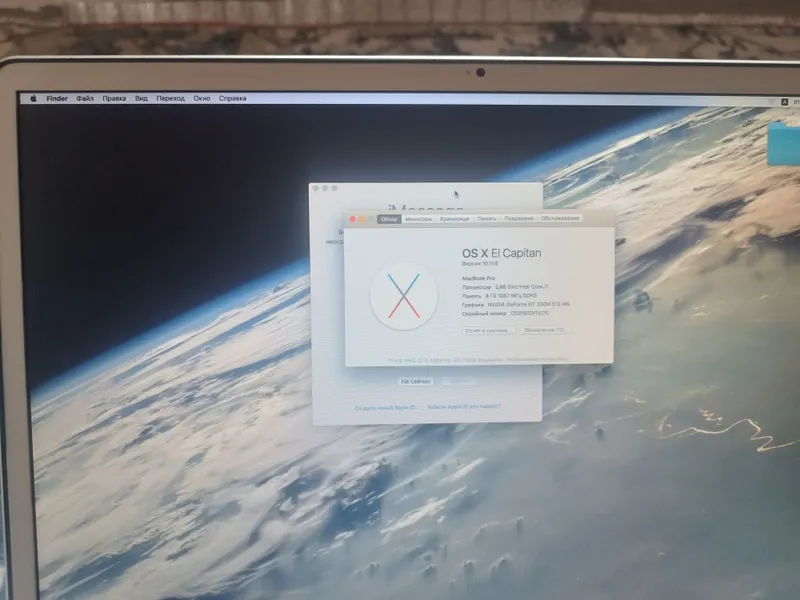The image size is (800, 600).
Task: Switch to the Память tab
Action: coord(487,218)
